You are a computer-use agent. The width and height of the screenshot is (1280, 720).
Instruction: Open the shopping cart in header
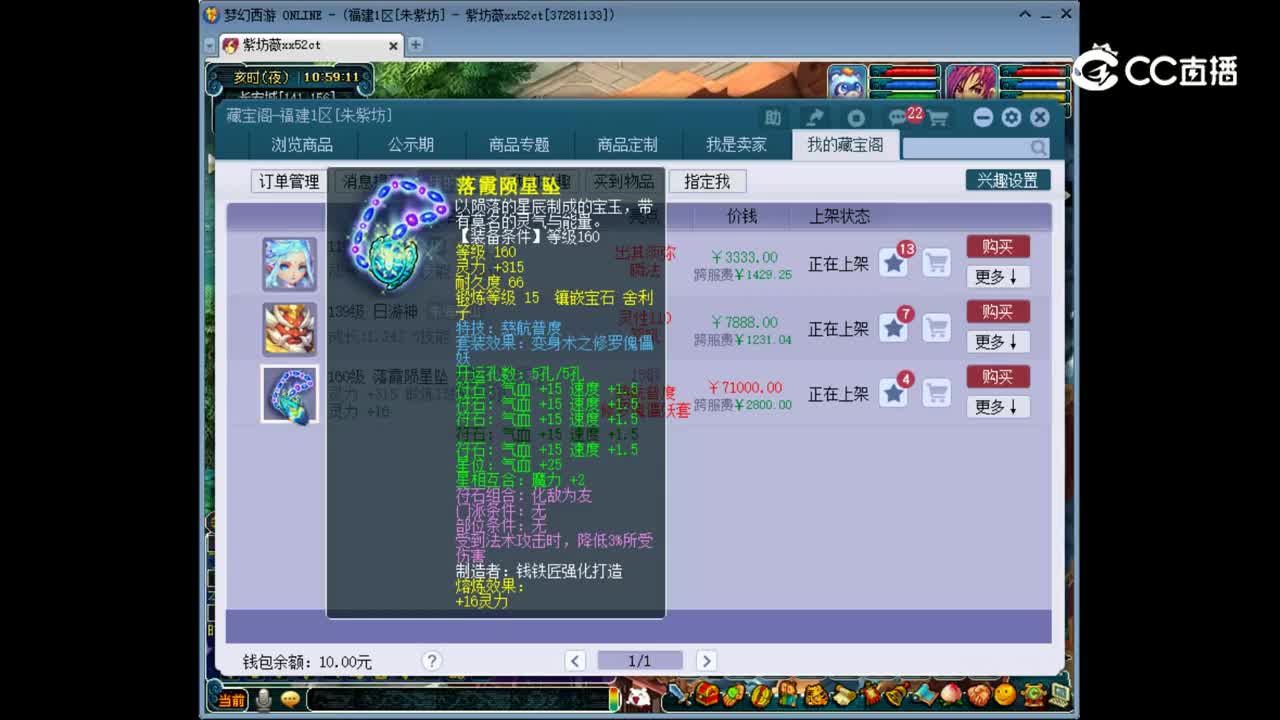(938, 118)
